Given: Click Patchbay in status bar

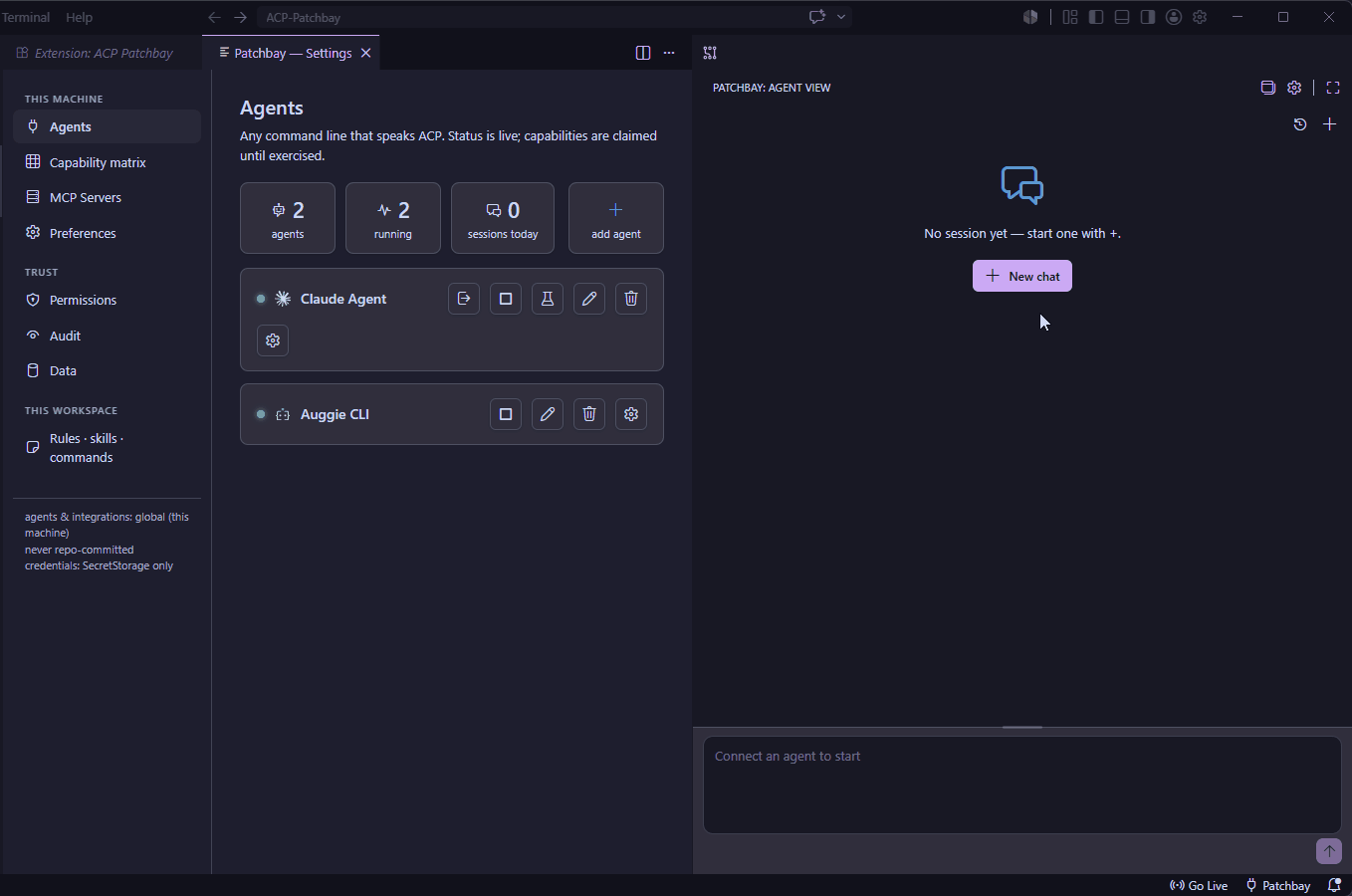Looking at the screenshot, I should click(1277, 885).
